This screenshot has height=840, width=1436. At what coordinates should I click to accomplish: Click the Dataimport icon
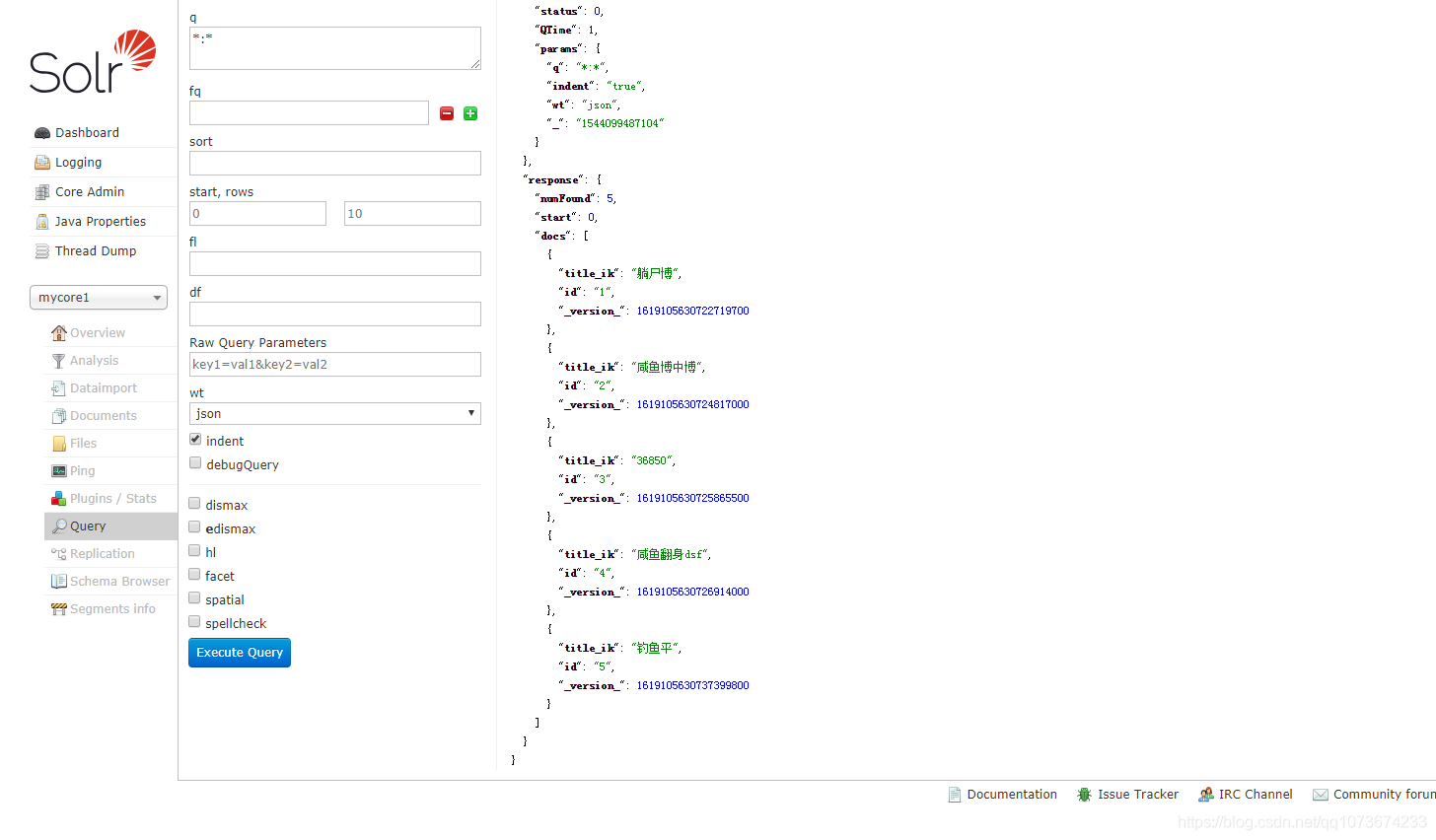[59, 388]
